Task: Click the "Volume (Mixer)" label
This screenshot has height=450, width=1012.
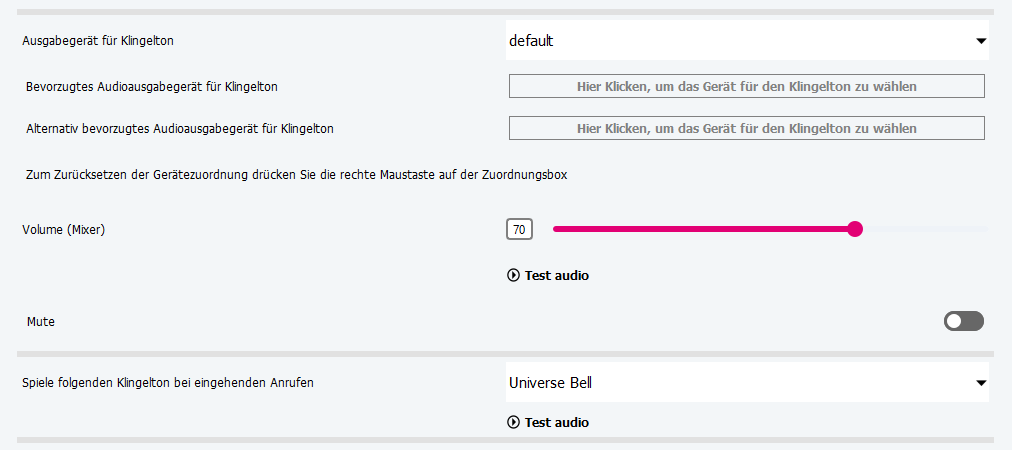Action: (63, 230)
